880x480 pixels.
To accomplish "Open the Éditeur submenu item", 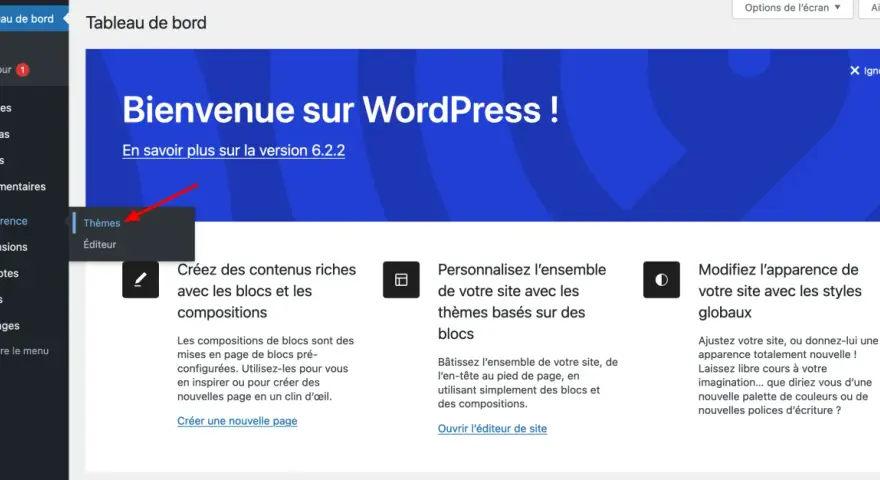I will (99, 244).
